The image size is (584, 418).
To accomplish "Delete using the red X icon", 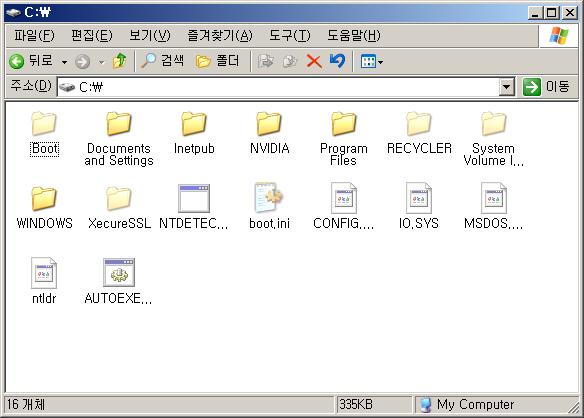I will point(314,61).
